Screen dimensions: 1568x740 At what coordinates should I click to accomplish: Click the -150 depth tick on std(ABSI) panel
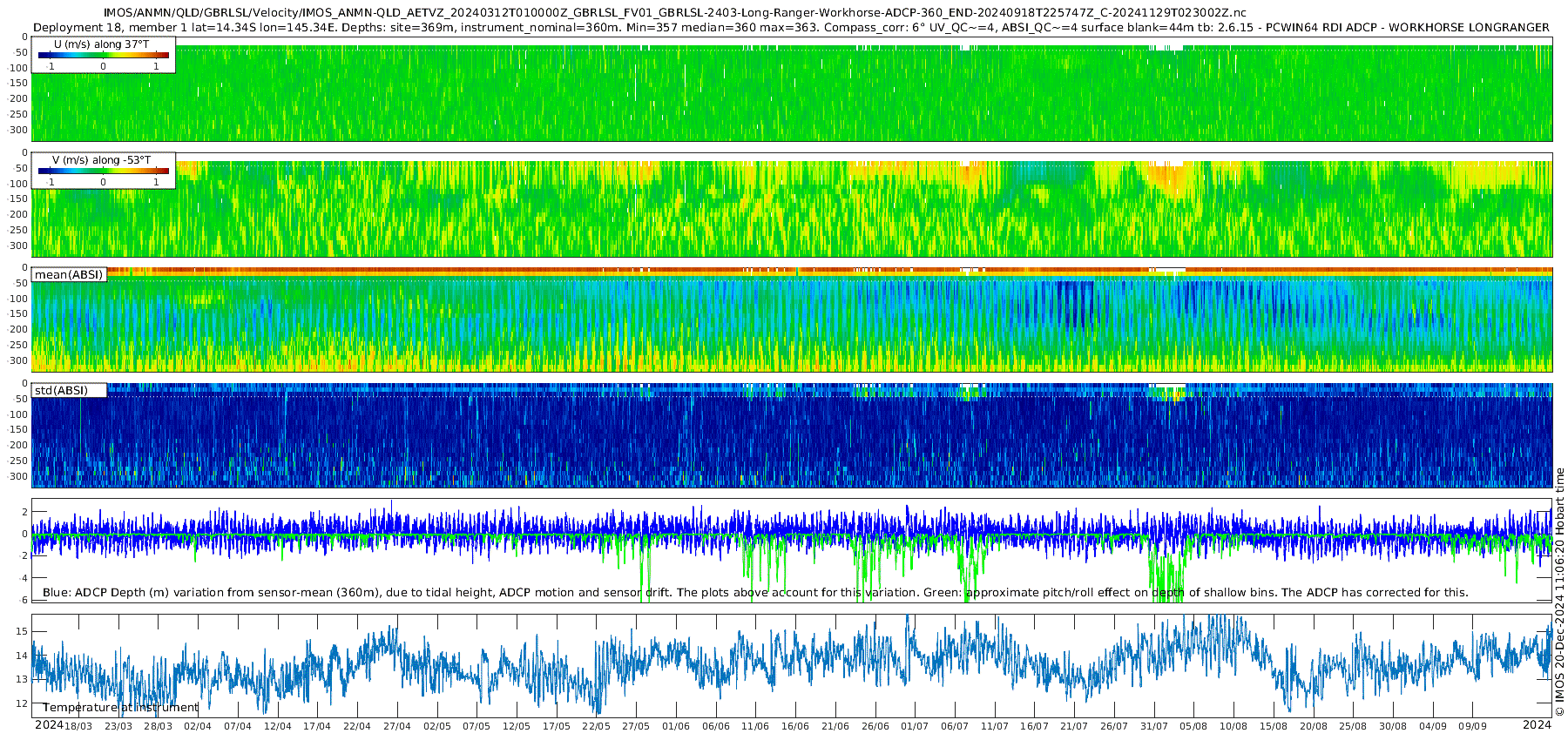[x=18, y=430]
